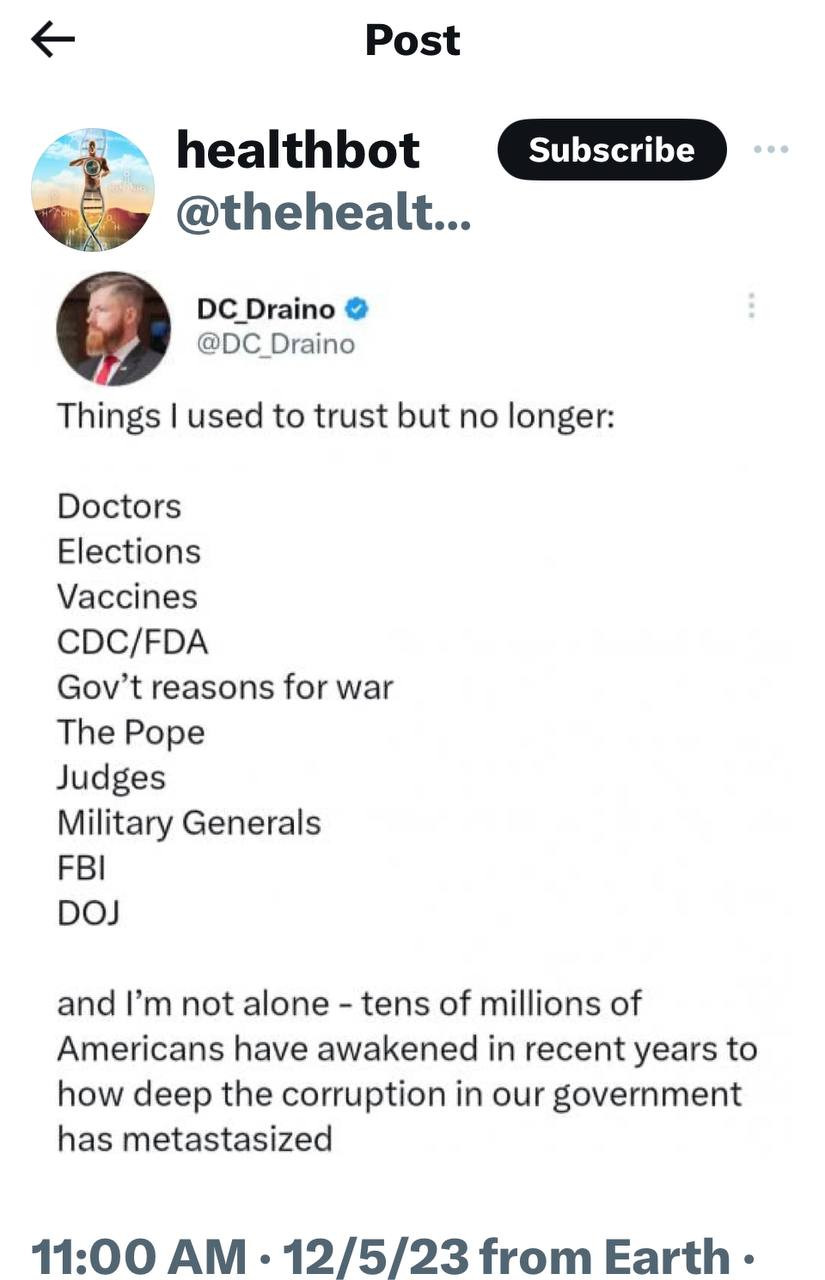Tap the back arrow

53,39
